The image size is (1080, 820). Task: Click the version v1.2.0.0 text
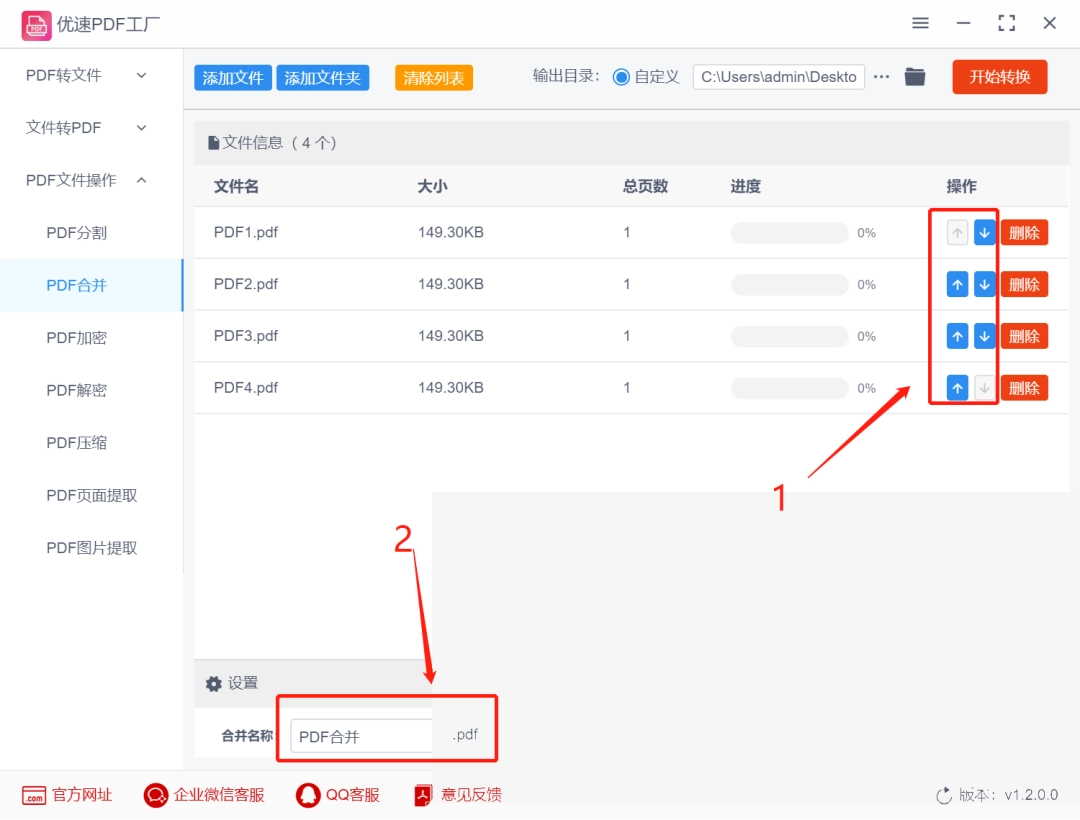pos(1031,795)
